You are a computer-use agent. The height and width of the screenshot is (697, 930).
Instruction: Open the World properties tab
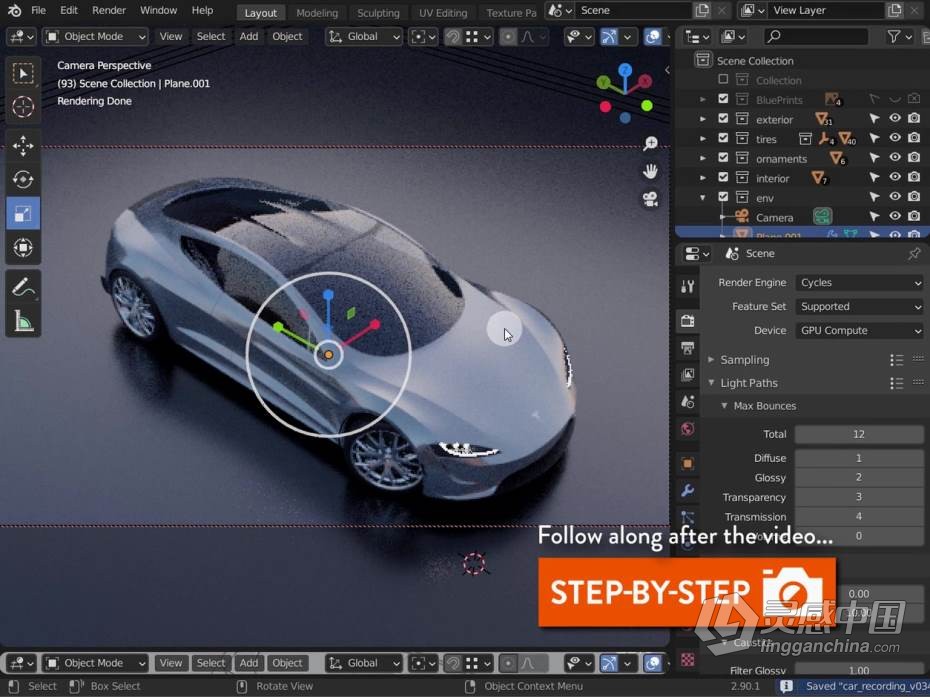(687, 428)
